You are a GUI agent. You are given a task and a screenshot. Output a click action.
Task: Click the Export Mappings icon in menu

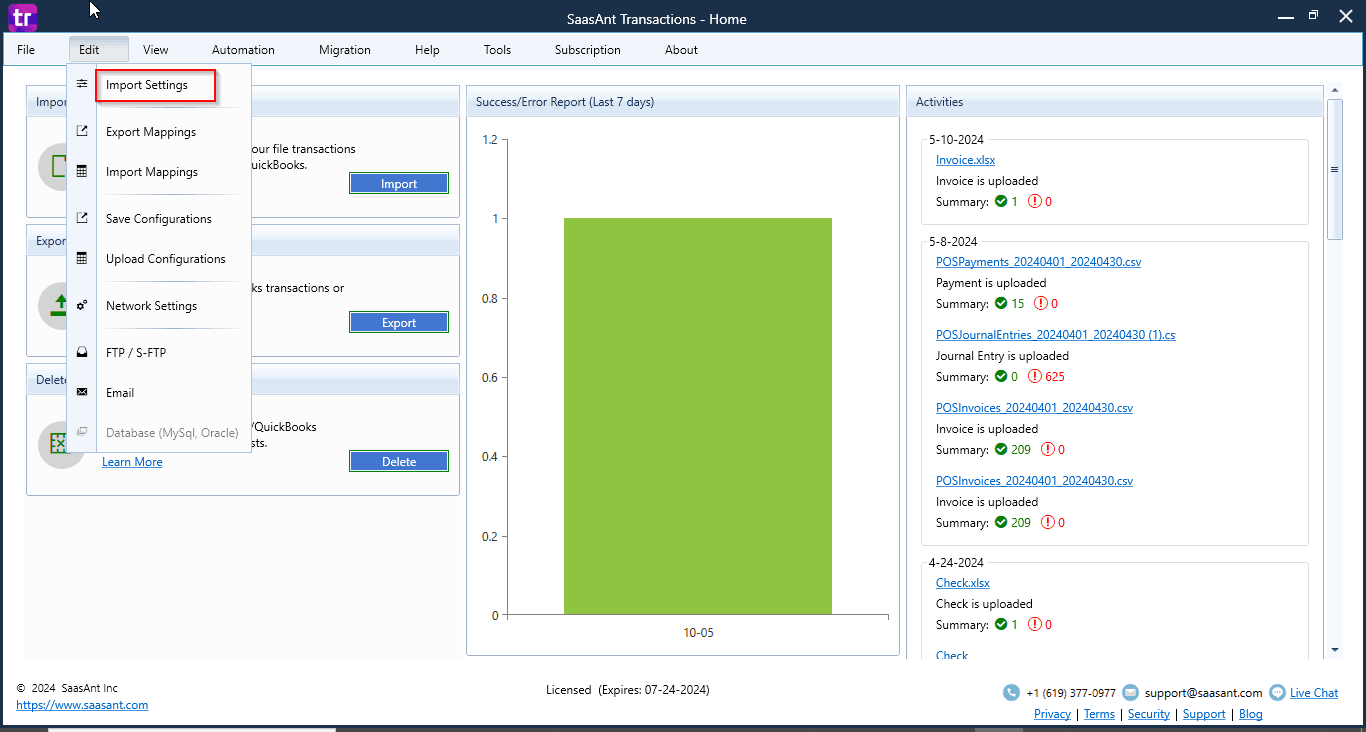82,131
